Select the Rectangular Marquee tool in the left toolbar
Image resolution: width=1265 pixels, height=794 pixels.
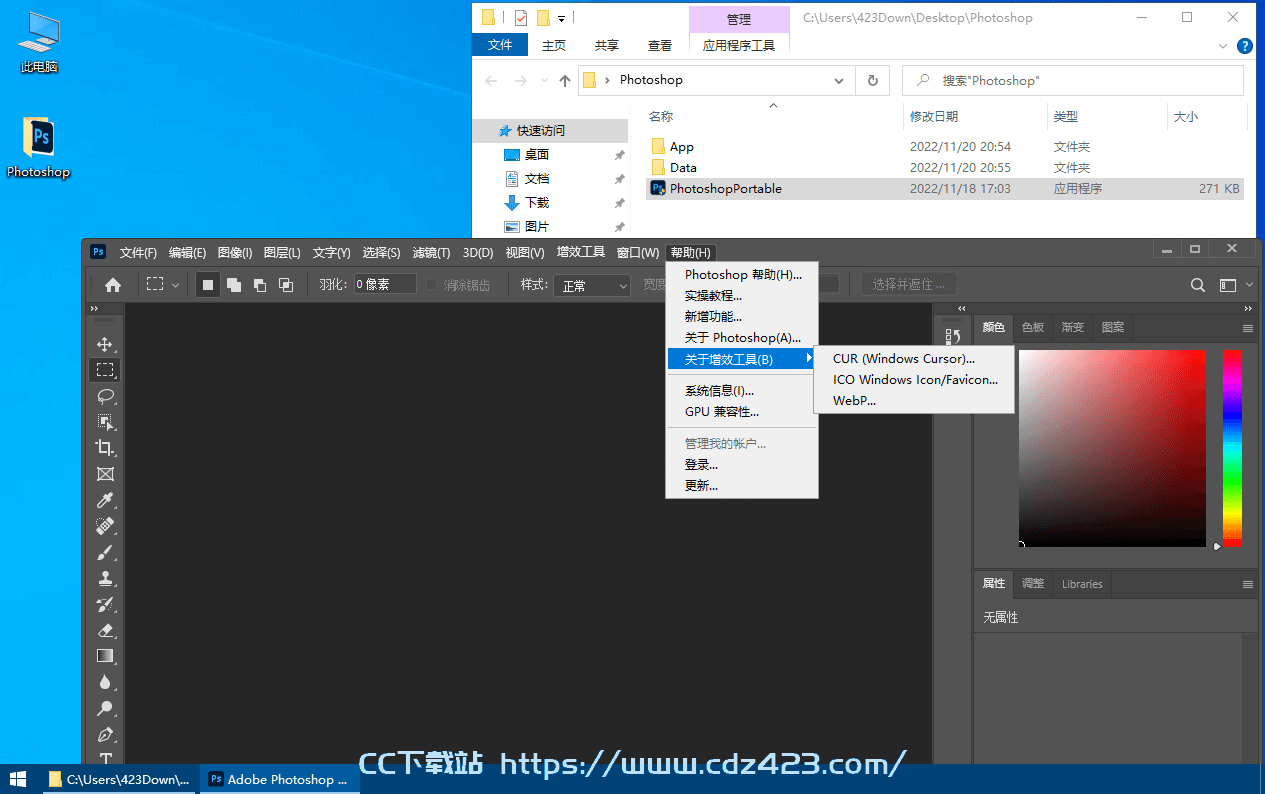105,370
